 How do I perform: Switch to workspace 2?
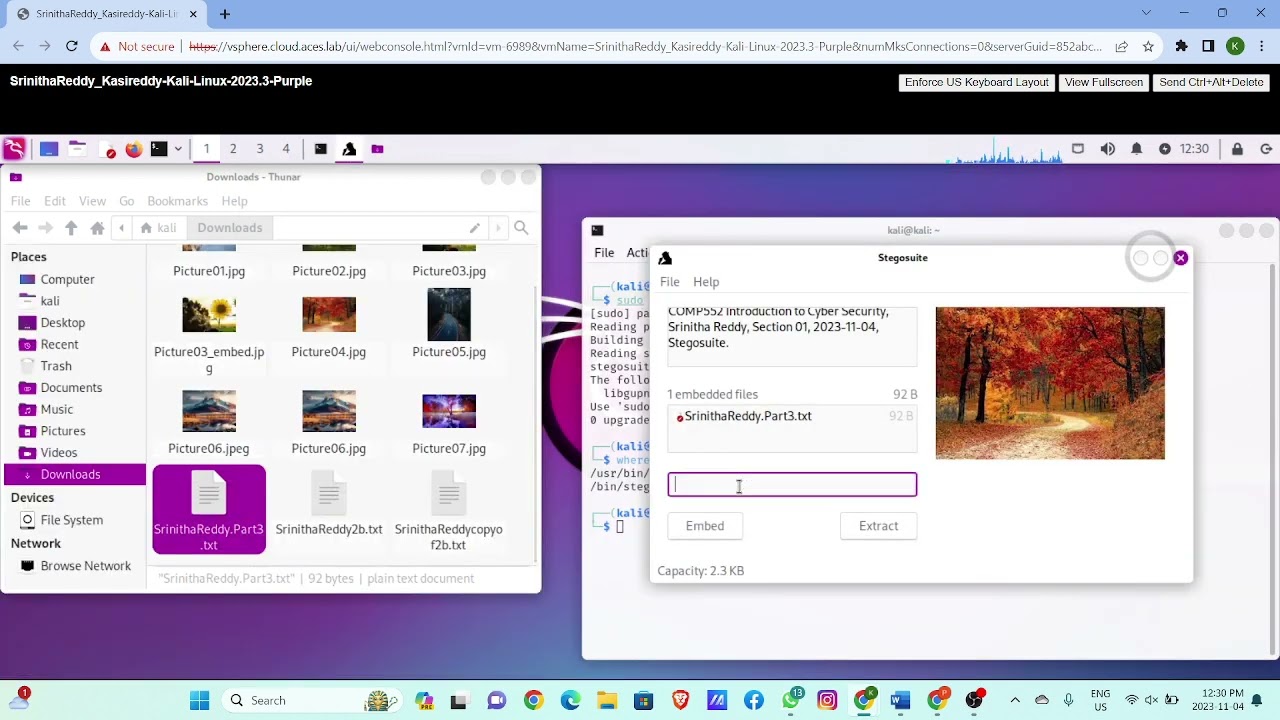tap(233, 149)
